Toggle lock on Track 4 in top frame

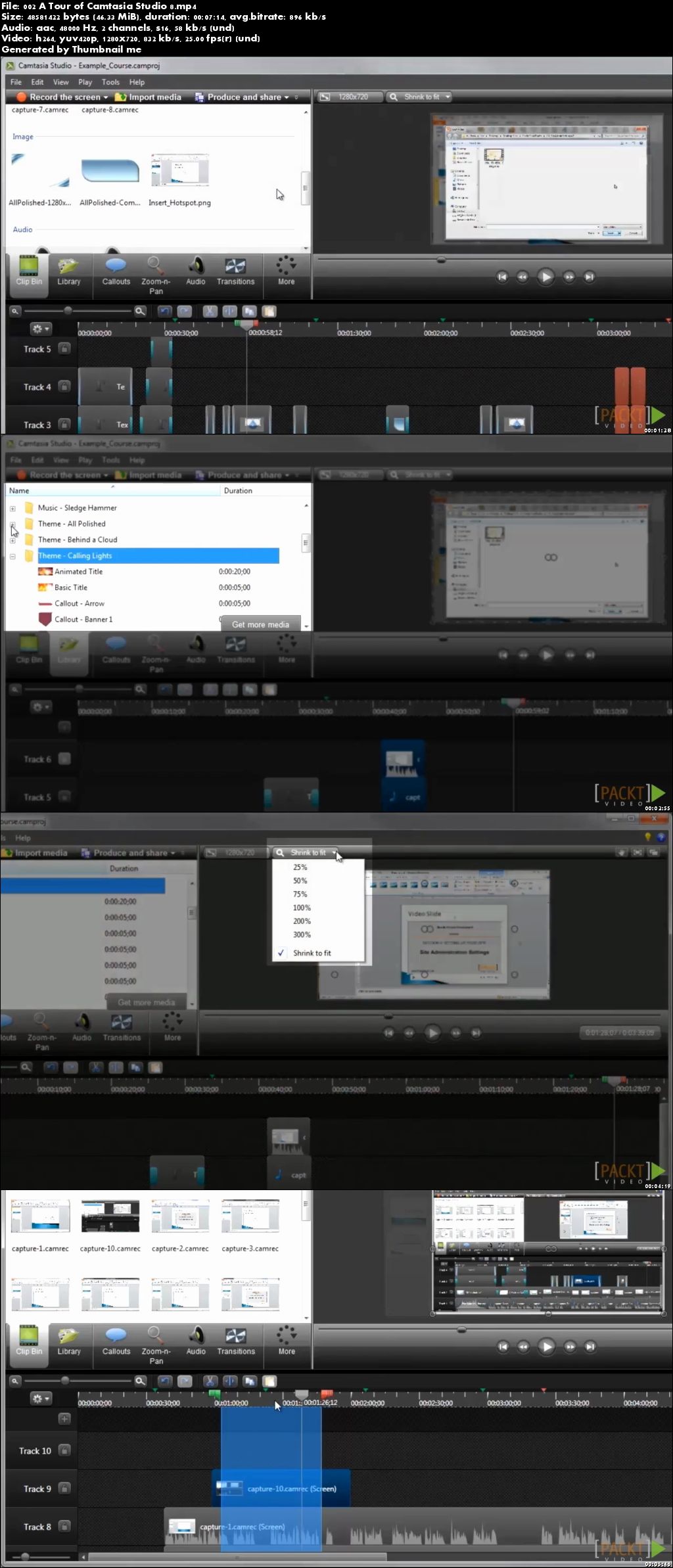point(64,386)
